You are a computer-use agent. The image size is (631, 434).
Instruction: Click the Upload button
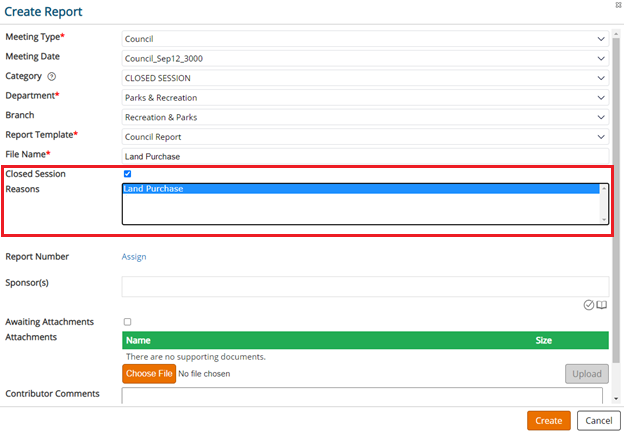tap(587, 374)
